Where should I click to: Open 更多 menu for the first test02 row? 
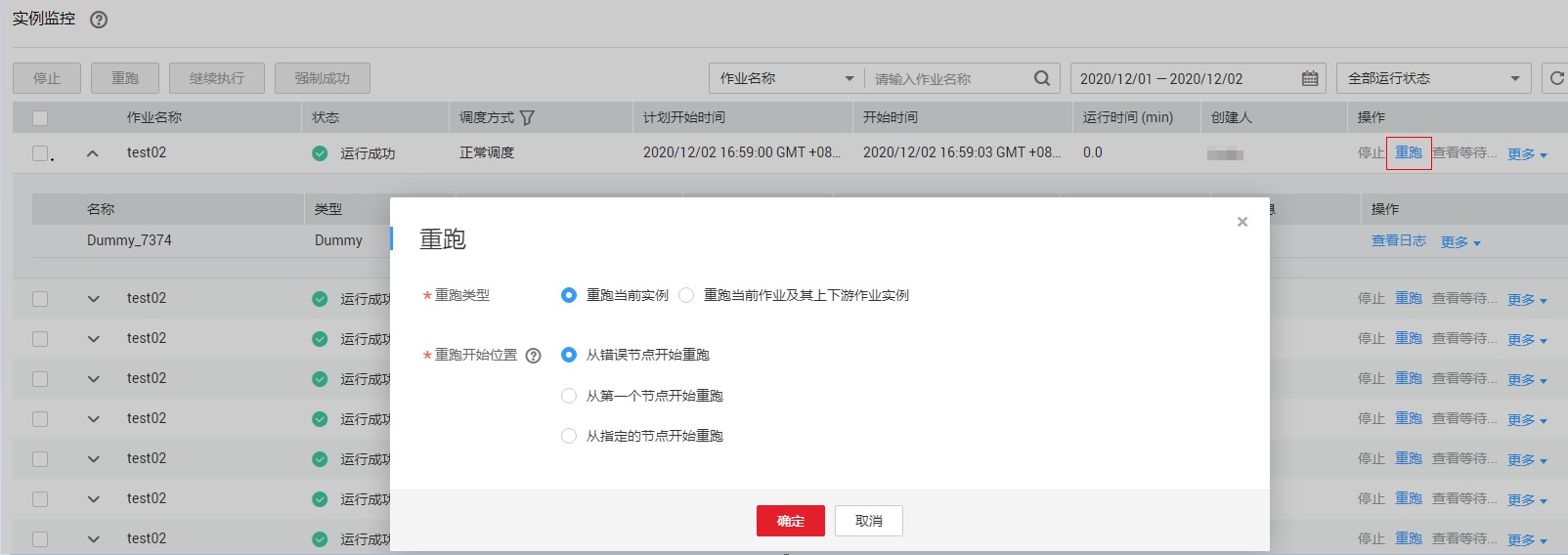(x=1526, y=154)
